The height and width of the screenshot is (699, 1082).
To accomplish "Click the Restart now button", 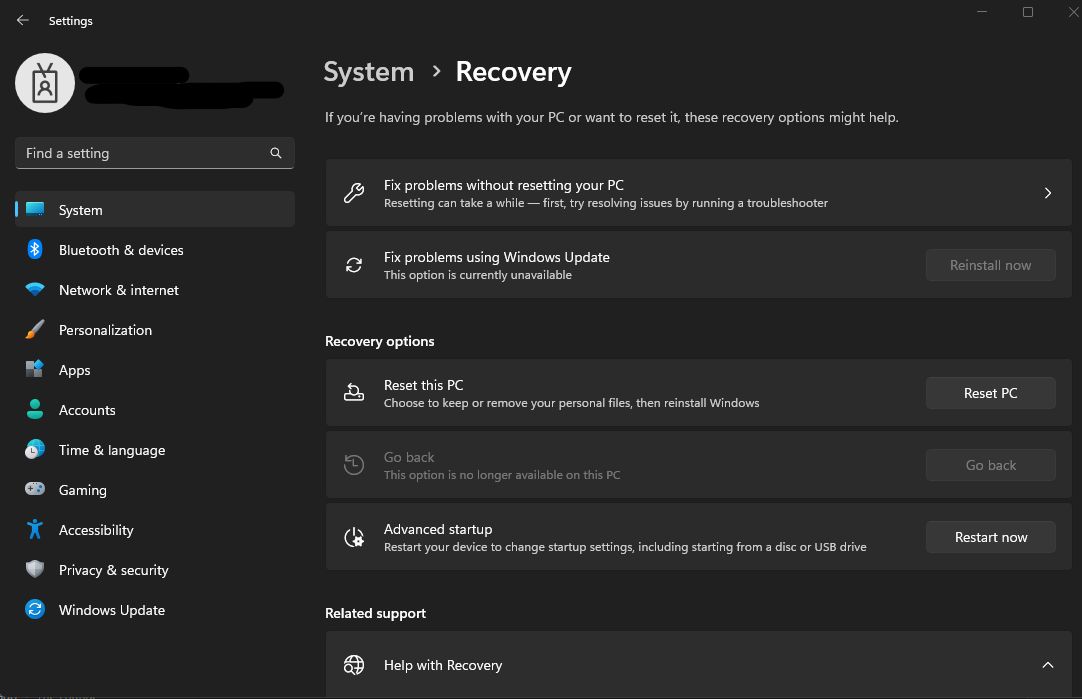I will point(990,537).
